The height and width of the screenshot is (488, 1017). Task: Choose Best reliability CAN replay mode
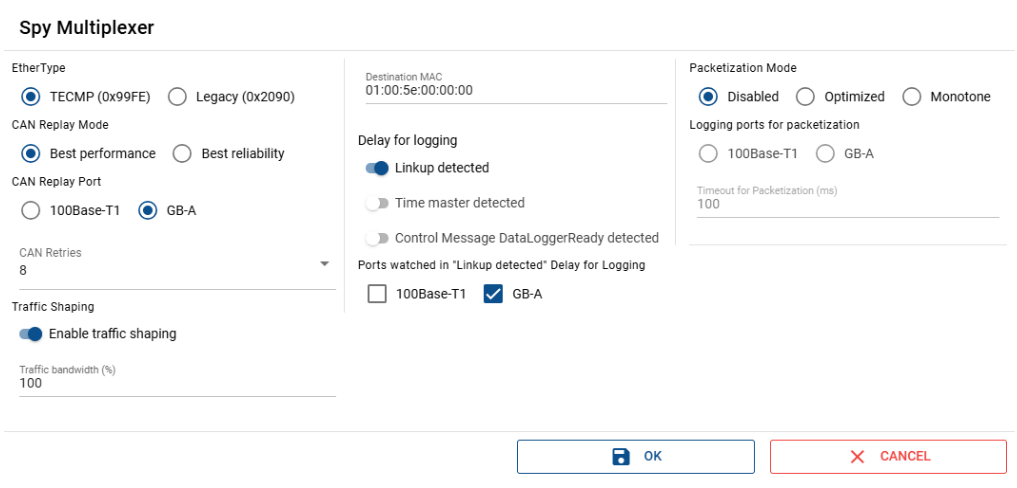click(x=182, y=153)
